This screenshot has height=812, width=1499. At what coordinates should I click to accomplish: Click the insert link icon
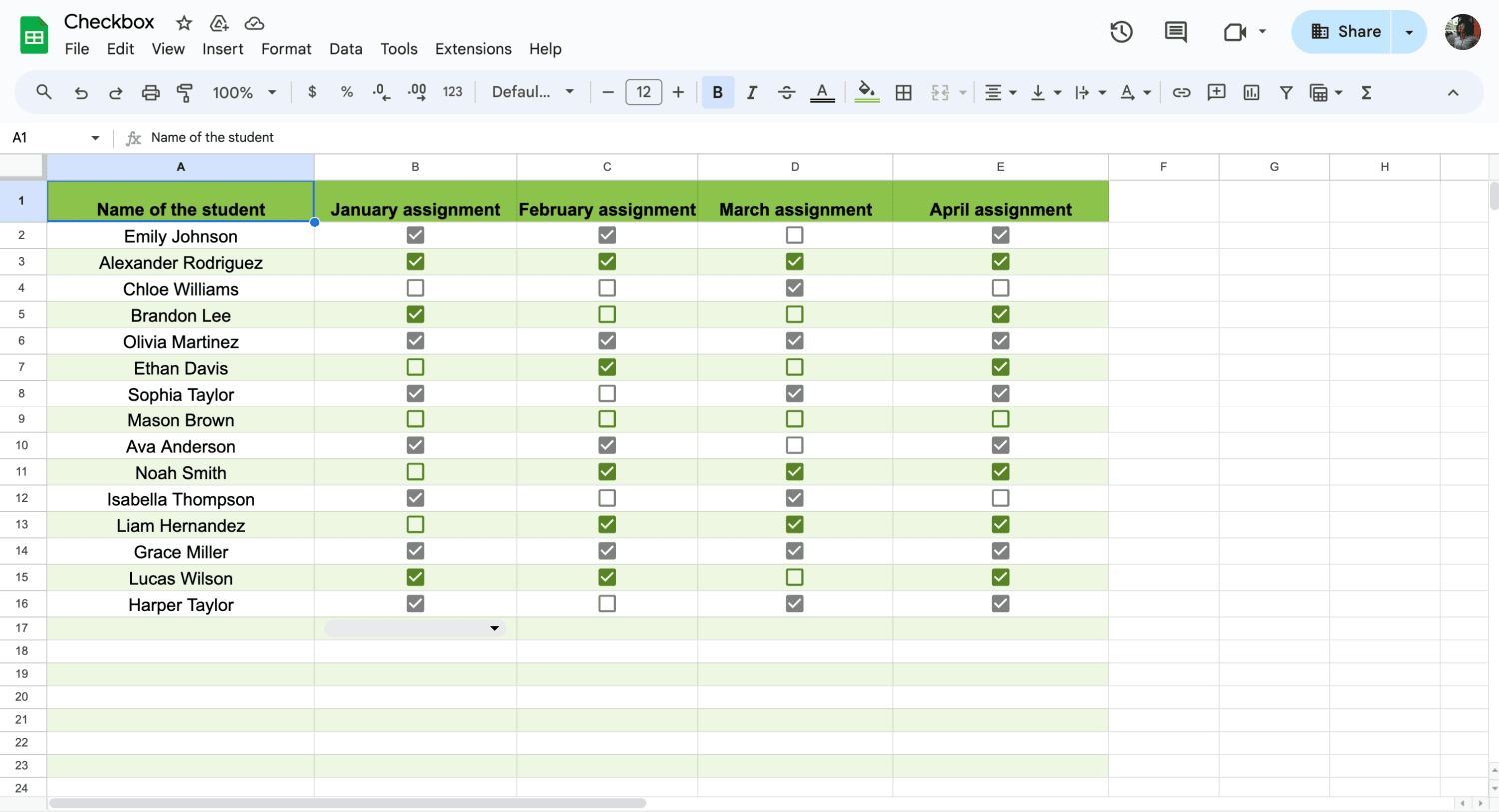coord(1181,92)
